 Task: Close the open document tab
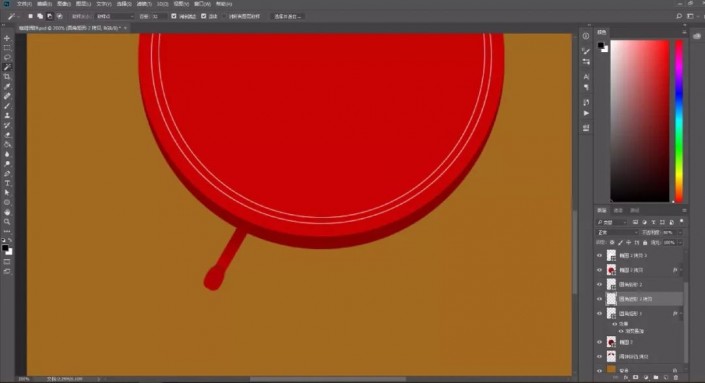coord(125,28)
